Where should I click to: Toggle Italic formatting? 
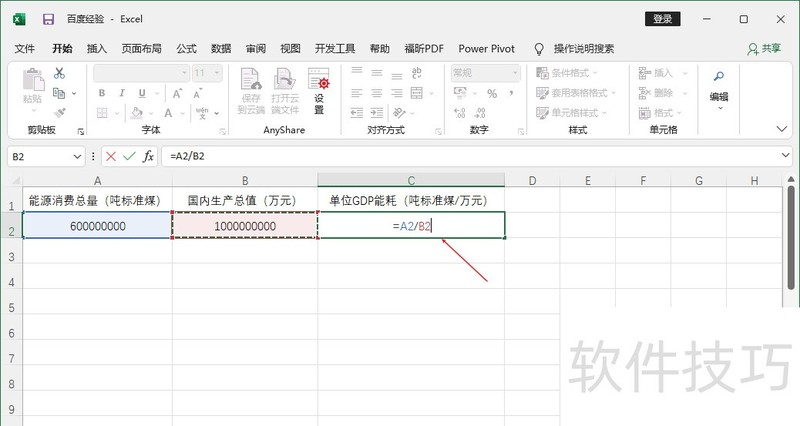coord(122,93)
